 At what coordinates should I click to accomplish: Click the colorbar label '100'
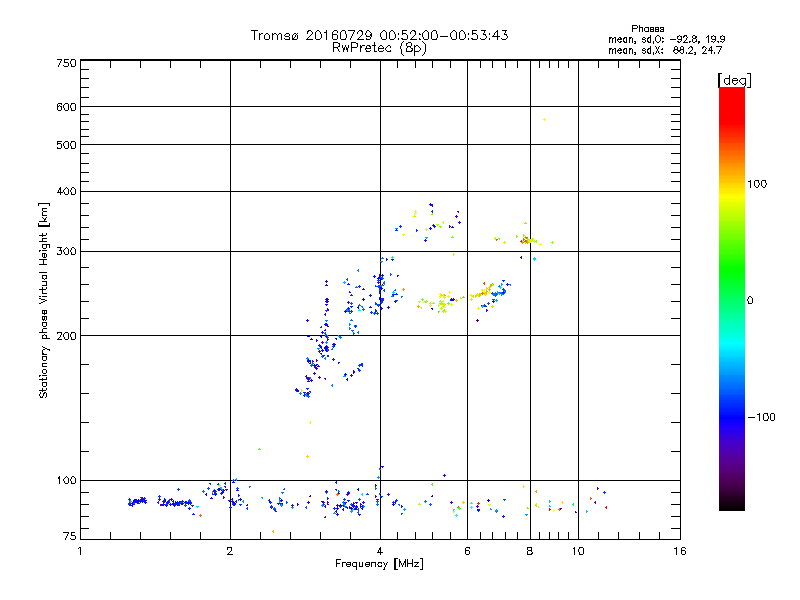pyautogui.click(x=757, y=184)
